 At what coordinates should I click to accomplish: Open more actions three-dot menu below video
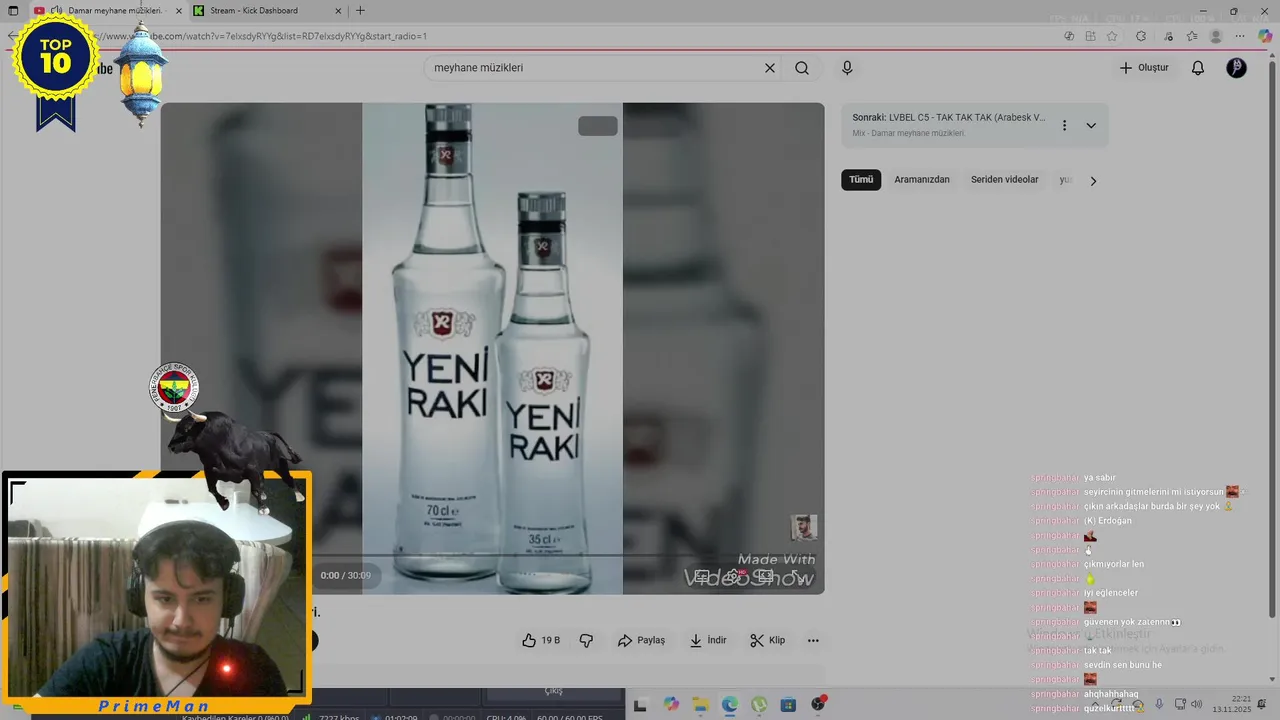[x=813, y=640]
